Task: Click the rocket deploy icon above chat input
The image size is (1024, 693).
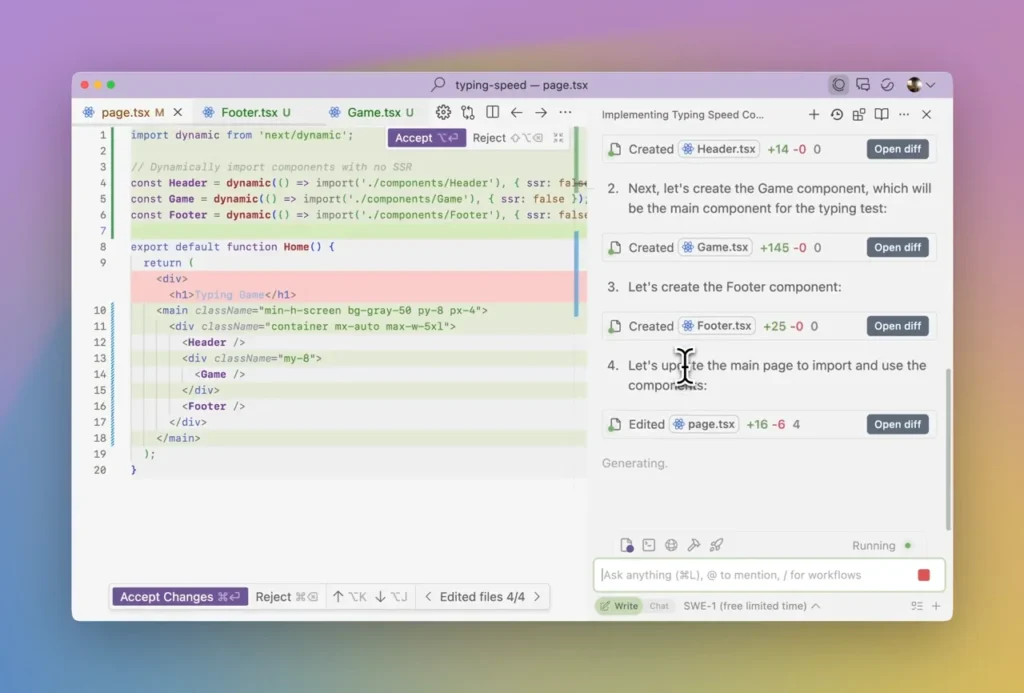Action: 716,545
